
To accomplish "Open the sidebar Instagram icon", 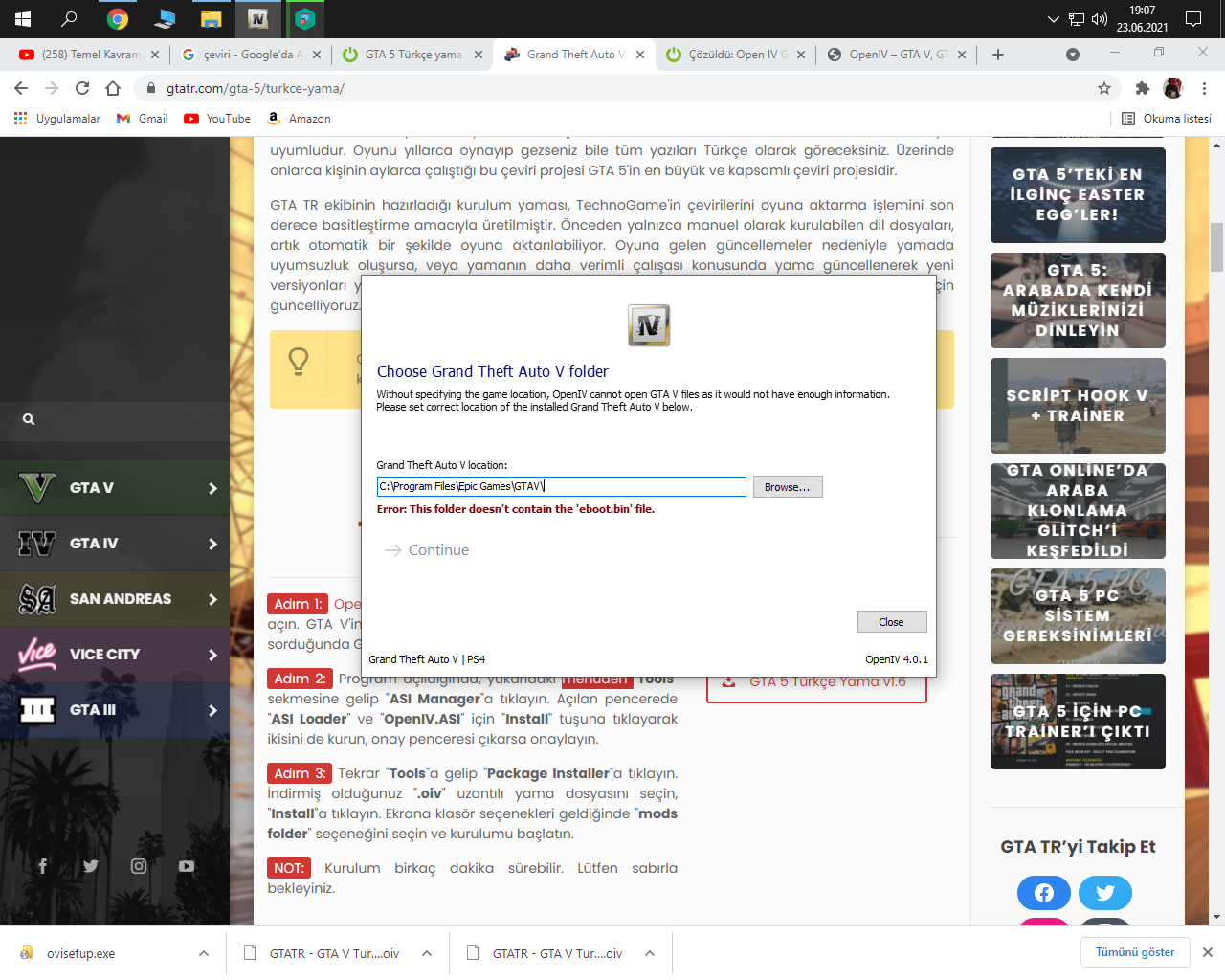I will pos(139,866).
